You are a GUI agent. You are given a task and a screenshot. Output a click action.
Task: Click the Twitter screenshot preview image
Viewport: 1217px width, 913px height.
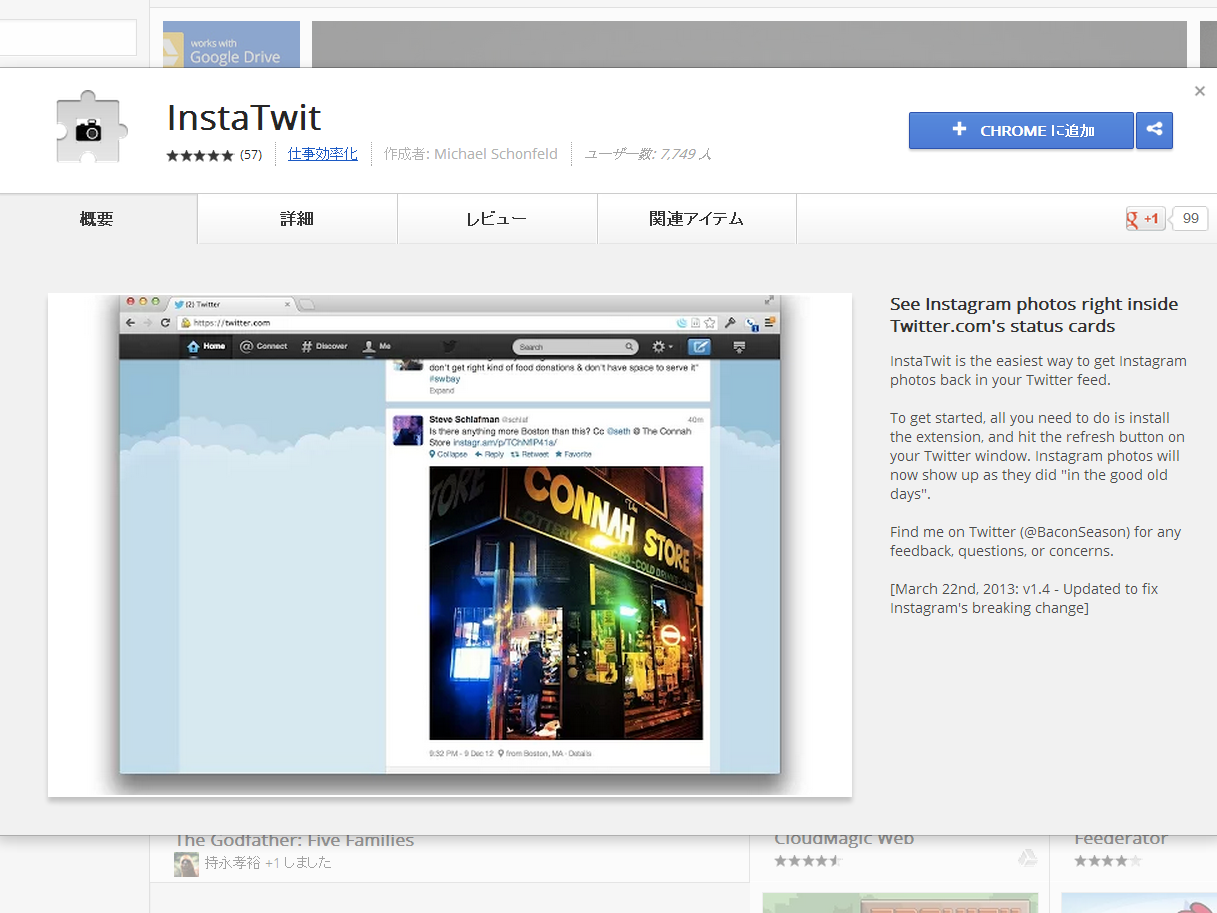pos(449,544)
